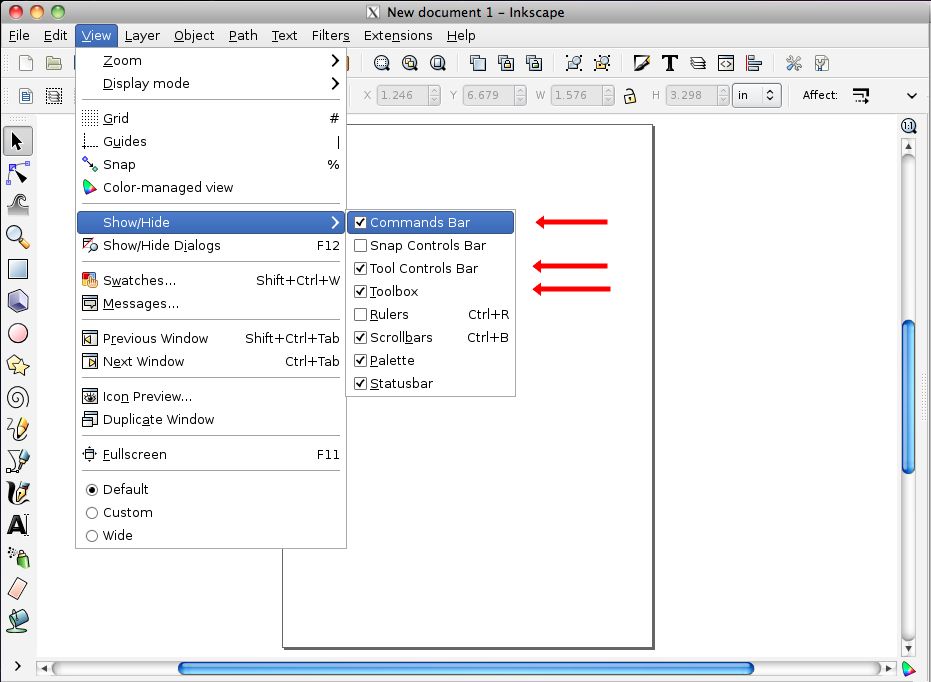Viewport: 931px width, 682px height.
Task: Disable the Scrollbars checkbox
Action: pyautogui.click(x=360, y=338)
